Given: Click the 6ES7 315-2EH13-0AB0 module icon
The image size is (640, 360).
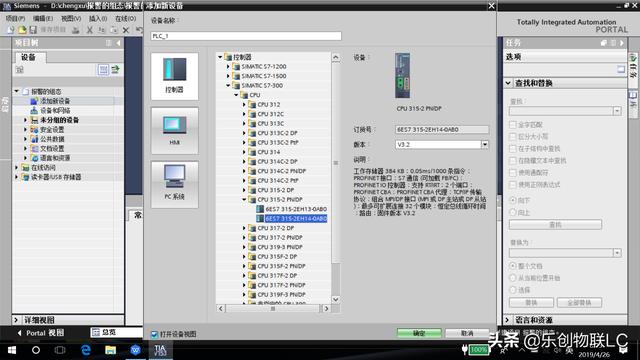Looking at the screenshot, I should click(x=260, y=209).
